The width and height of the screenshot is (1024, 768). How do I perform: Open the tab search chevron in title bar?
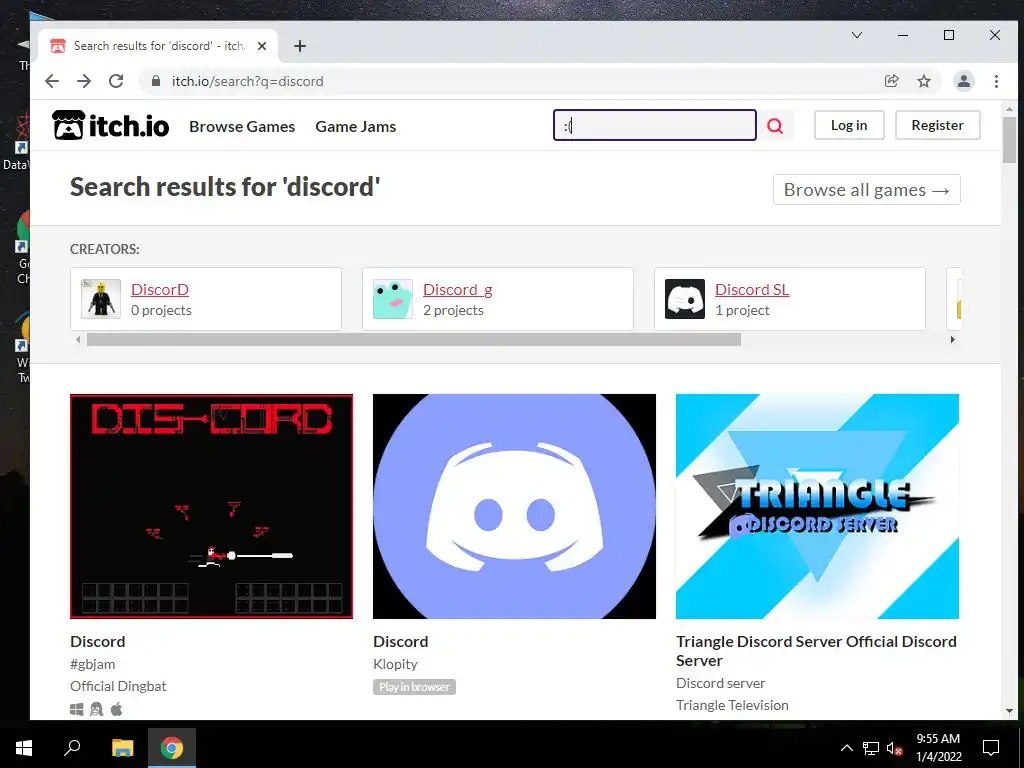click(x=857, y=35)
